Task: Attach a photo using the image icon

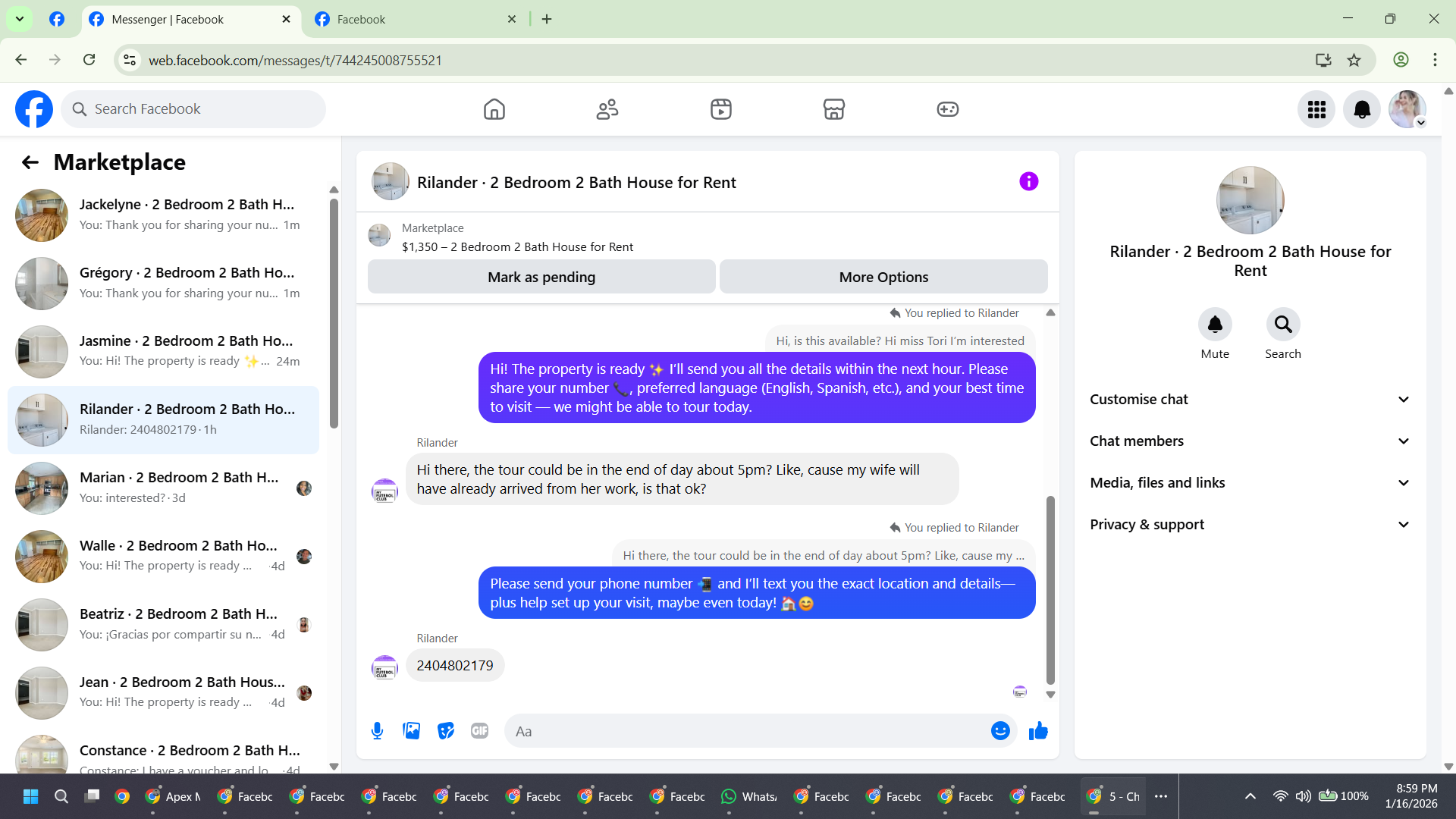Action: pyautogui.click(x=411, y=731)
